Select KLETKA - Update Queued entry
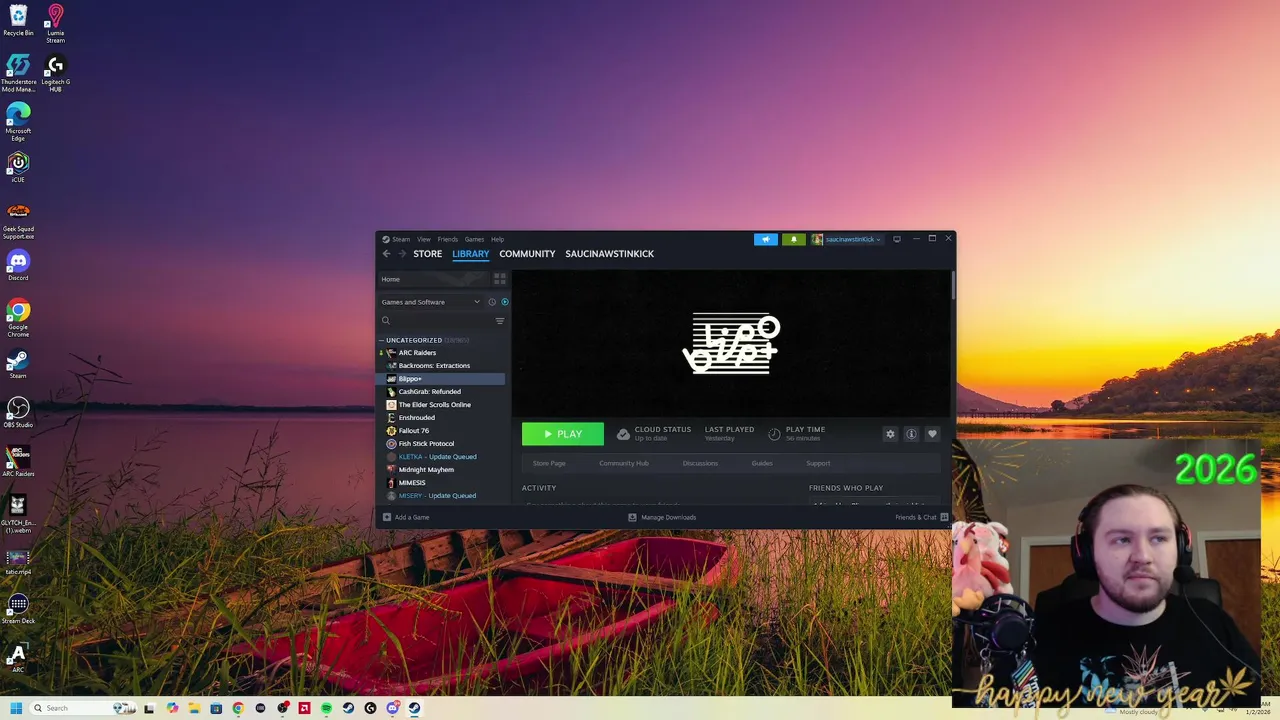1280x720 pixels. (x=440, y=457)
